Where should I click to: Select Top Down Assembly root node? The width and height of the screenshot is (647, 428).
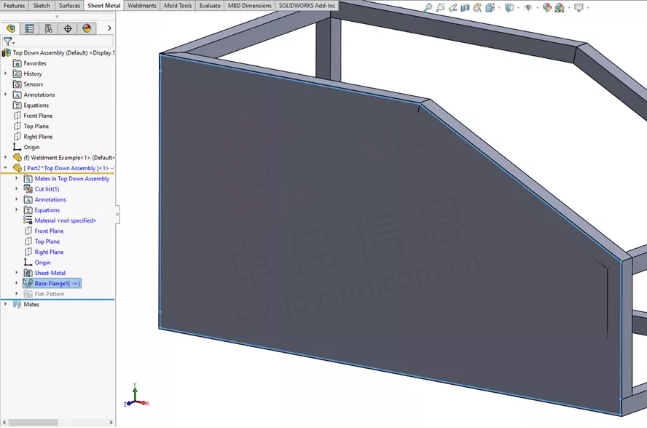(x=64, y=53)
